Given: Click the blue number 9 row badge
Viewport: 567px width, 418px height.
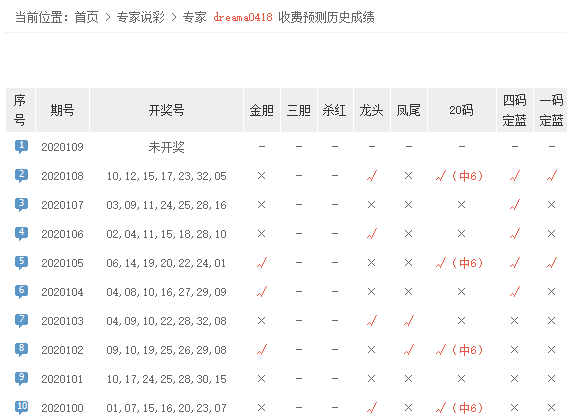Looking at the screenshot, I should (21, 379).
